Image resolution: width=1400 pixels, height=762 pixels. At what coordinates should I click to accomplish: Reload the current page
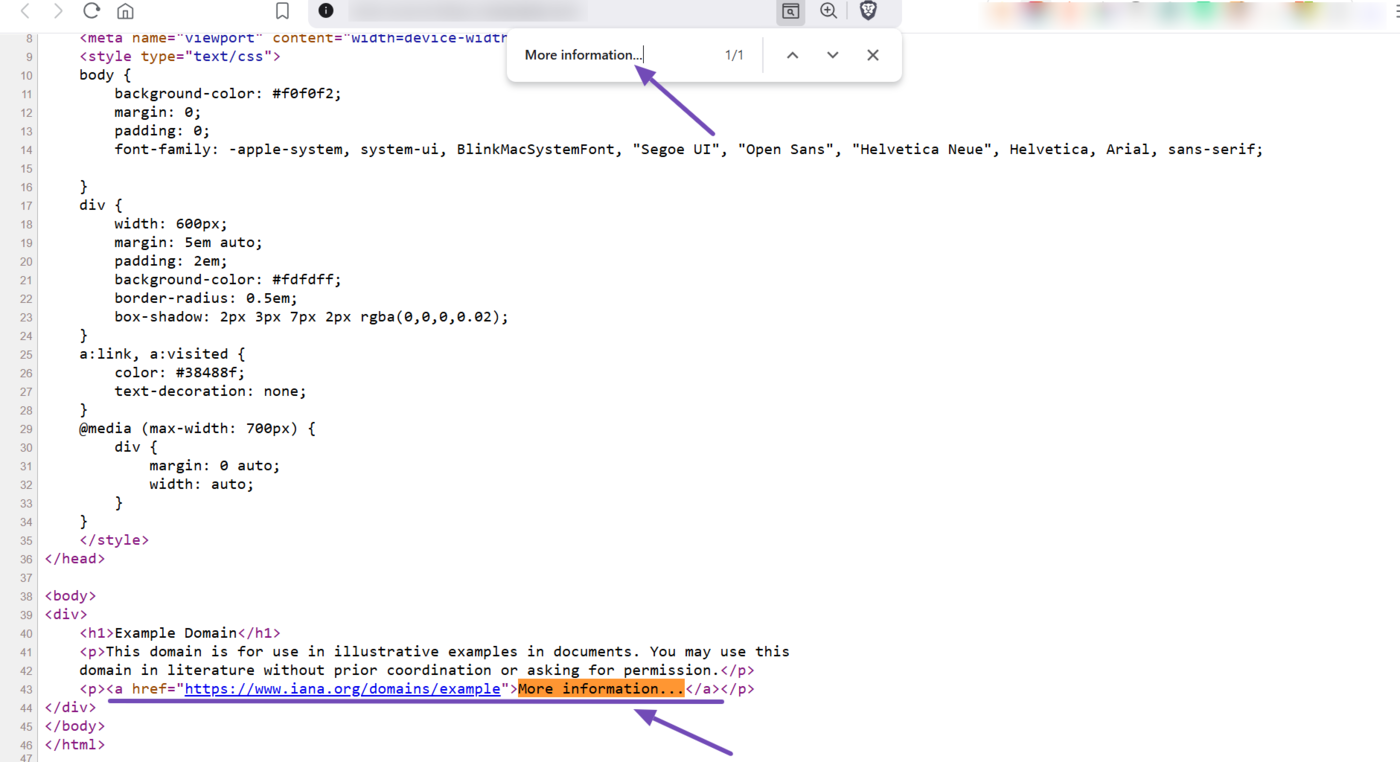(x=91, y=11)
